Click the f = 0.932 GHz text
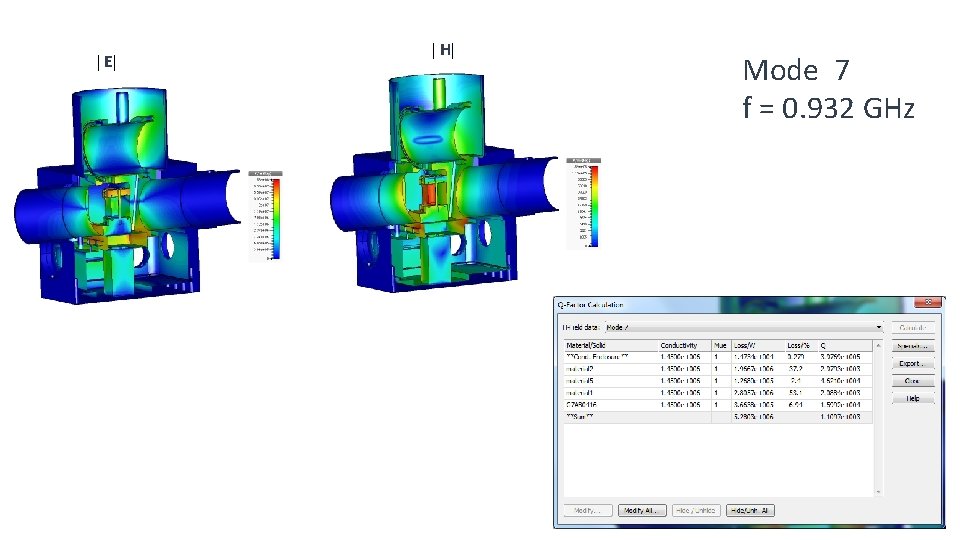960x540 pixels. click(x=828, y=108)
